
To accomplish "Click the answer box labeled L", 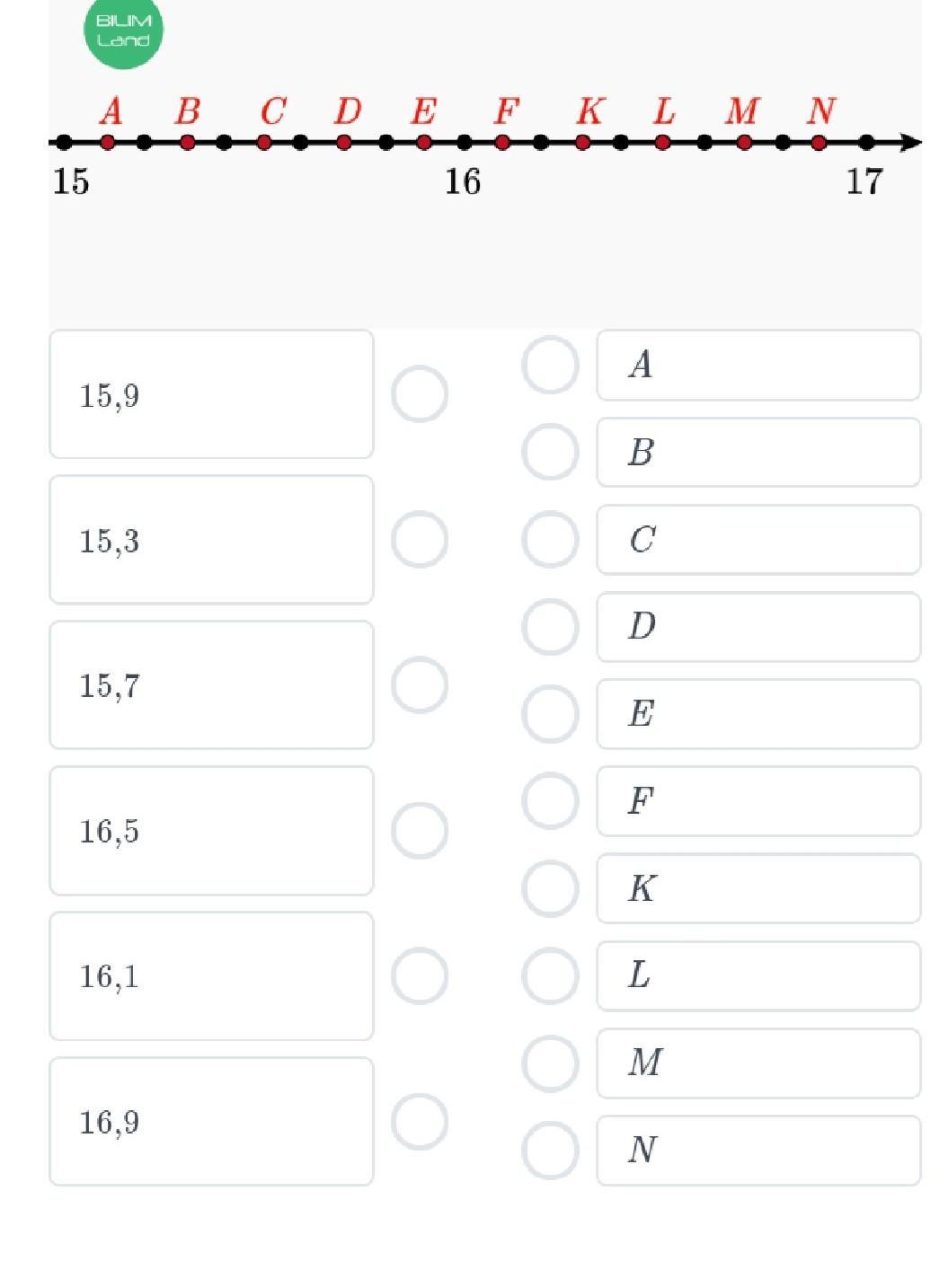I will [758, 975].
